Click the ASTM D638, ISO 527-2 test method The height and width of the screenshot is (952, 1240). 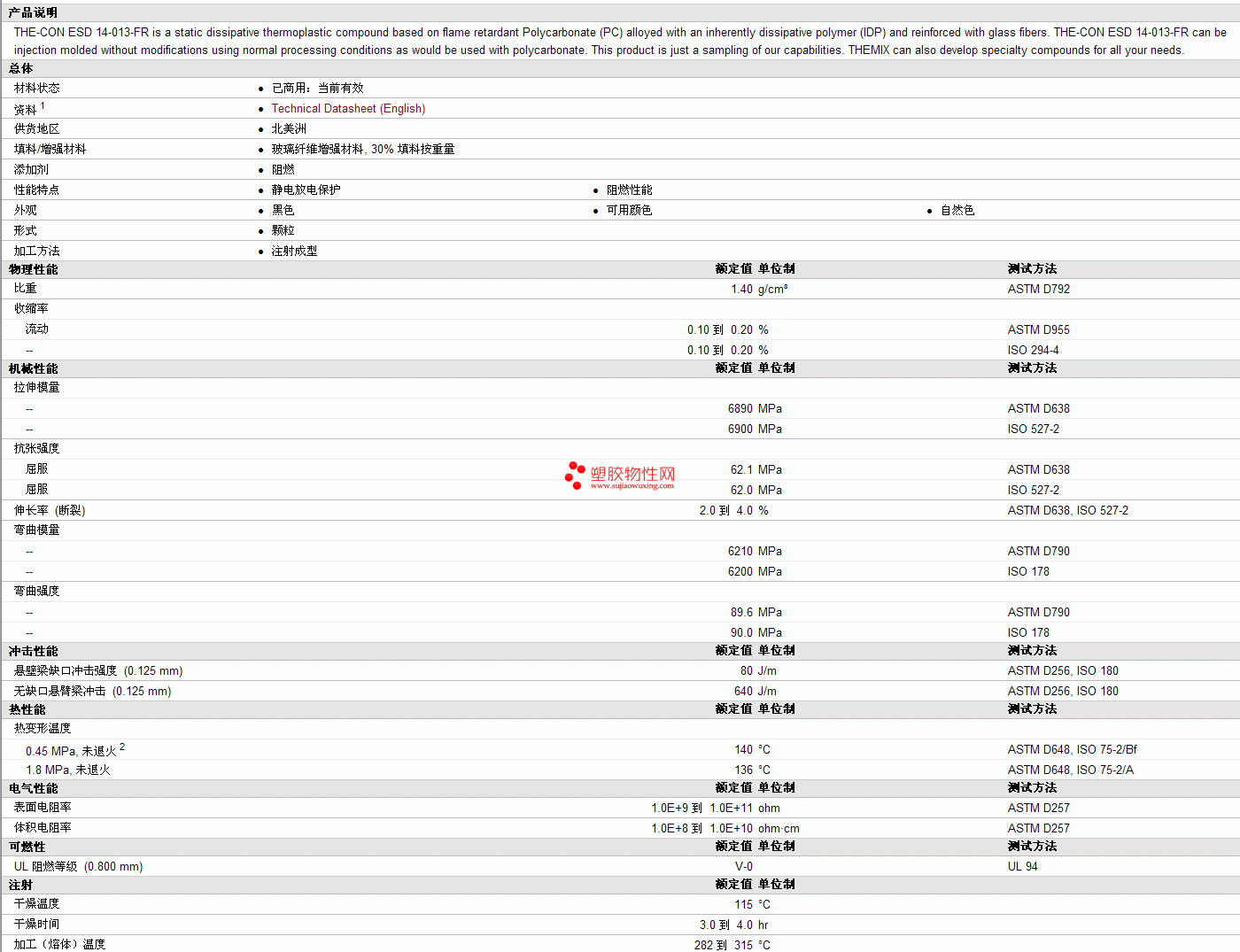(x=1068, y=510)
